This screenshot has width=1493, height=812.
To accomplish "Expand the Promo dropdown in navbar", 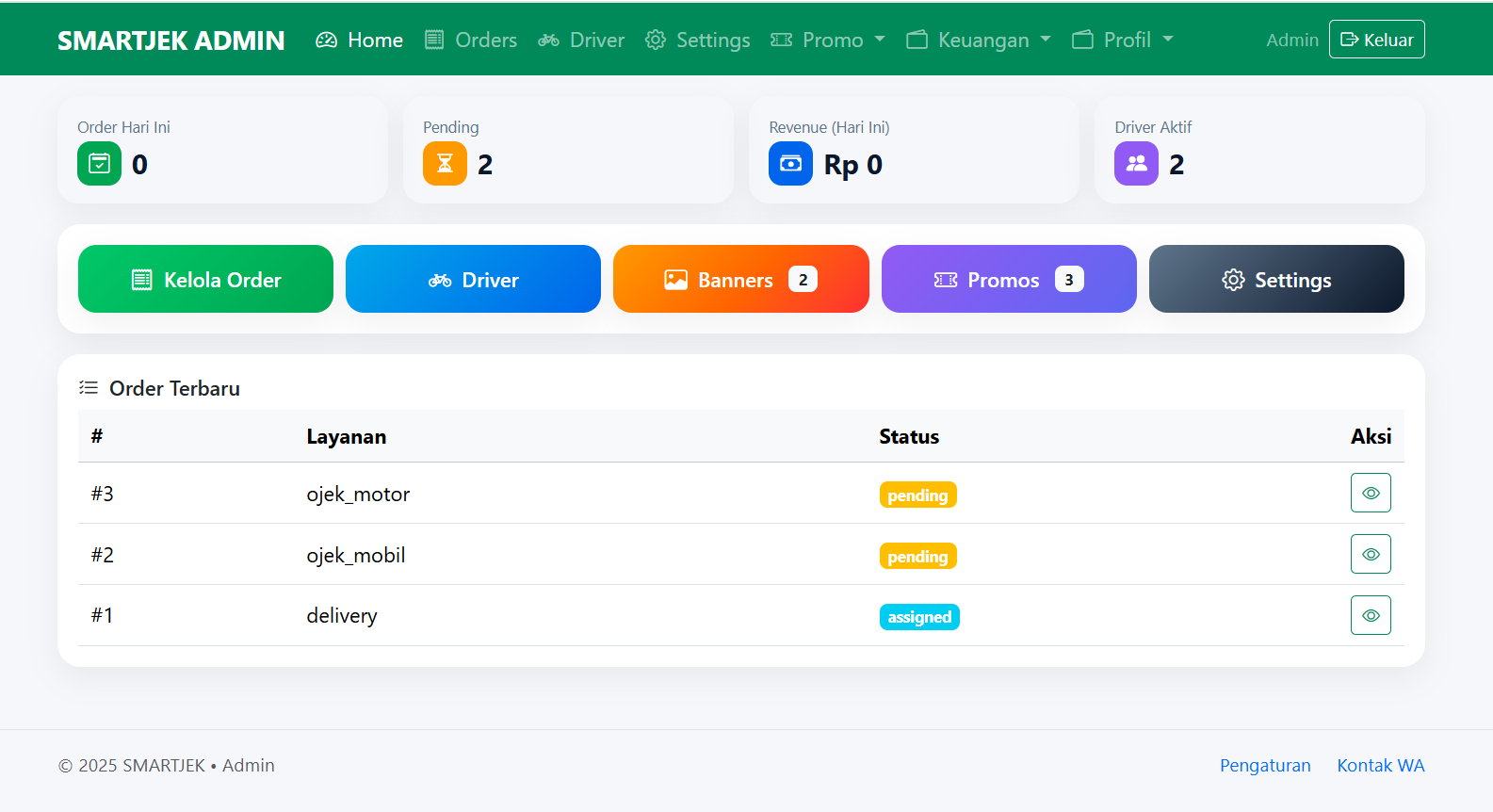I will [x=828, y=41].
